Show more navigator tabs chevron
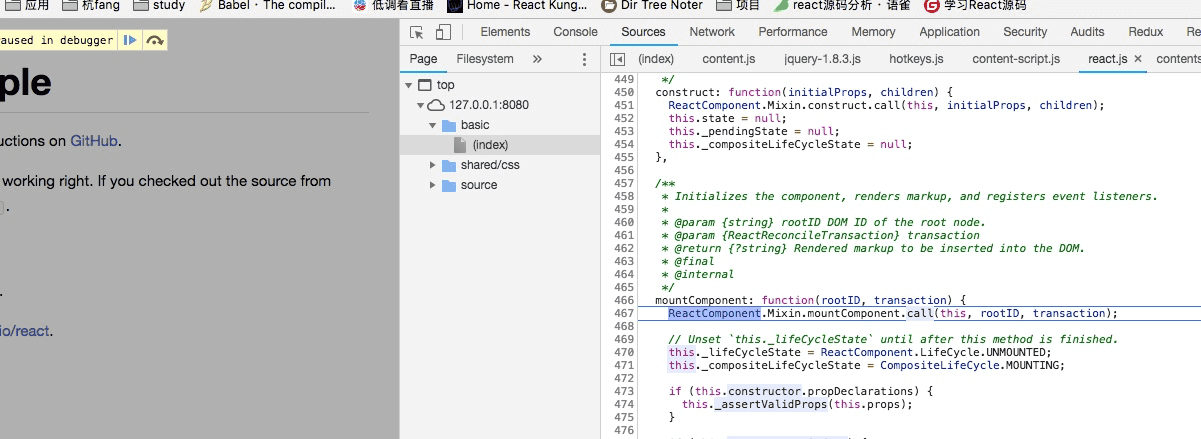Screen dimensions: 1201x439 coord(537,60)
